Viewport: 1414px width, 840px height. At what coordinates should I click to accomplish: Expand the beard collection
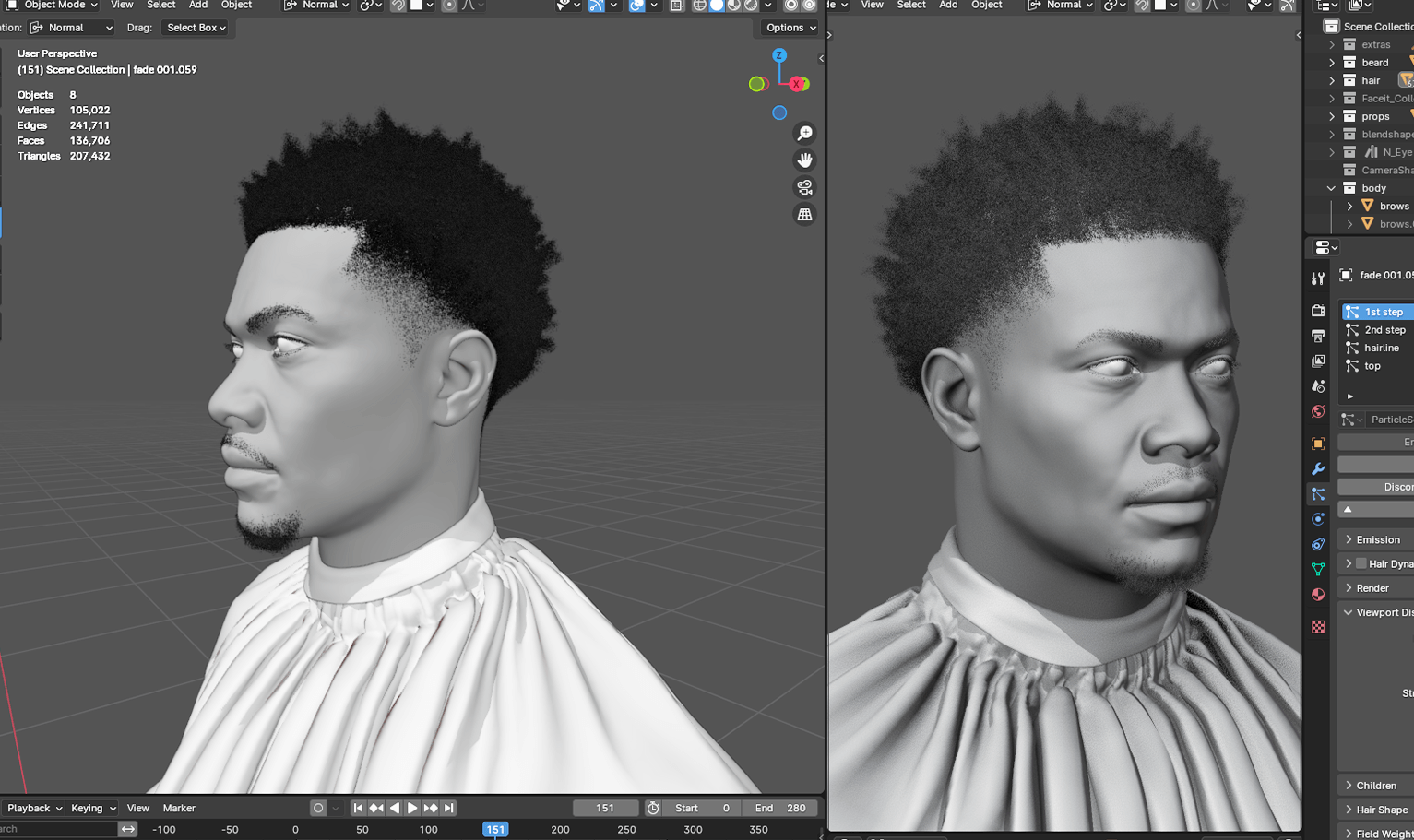(x=1332, y=63)
